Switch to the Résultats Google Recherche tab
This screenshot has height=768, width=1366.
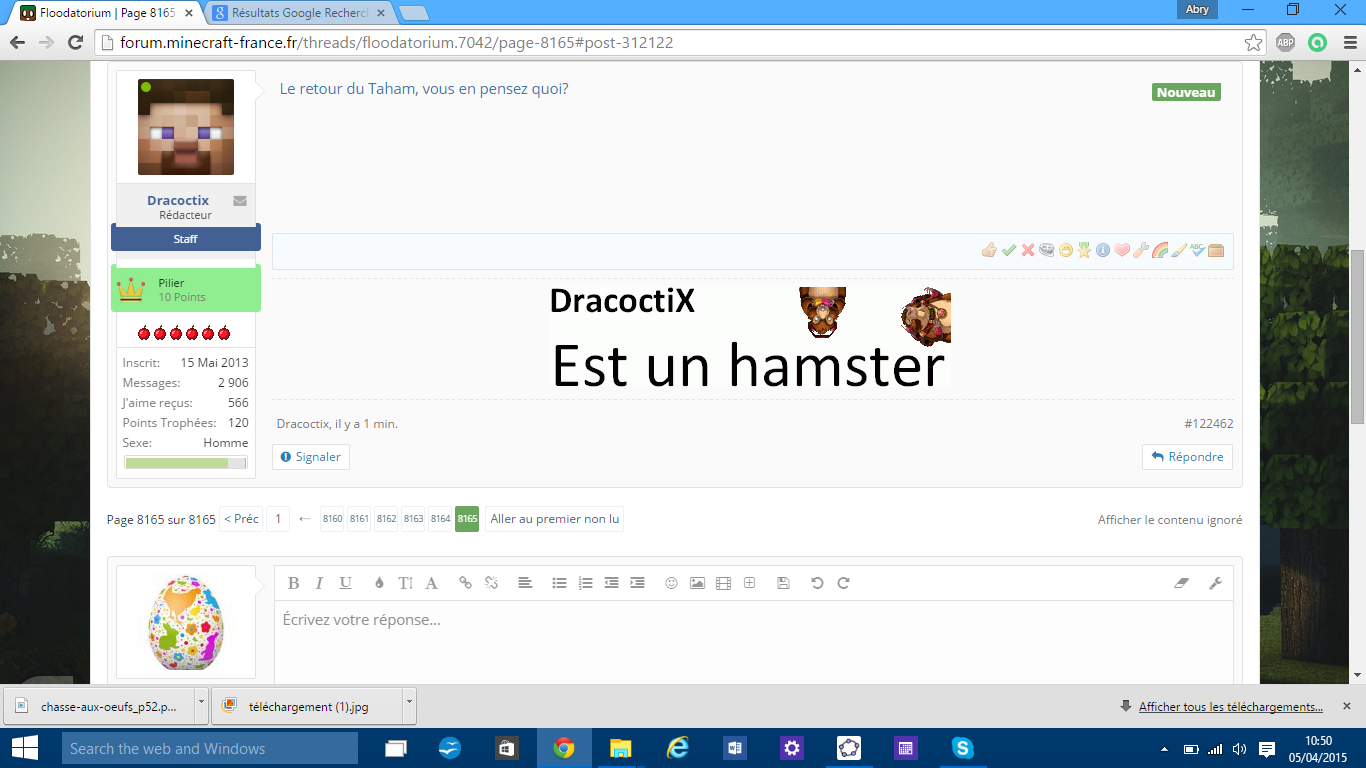(x=300, y=12)
